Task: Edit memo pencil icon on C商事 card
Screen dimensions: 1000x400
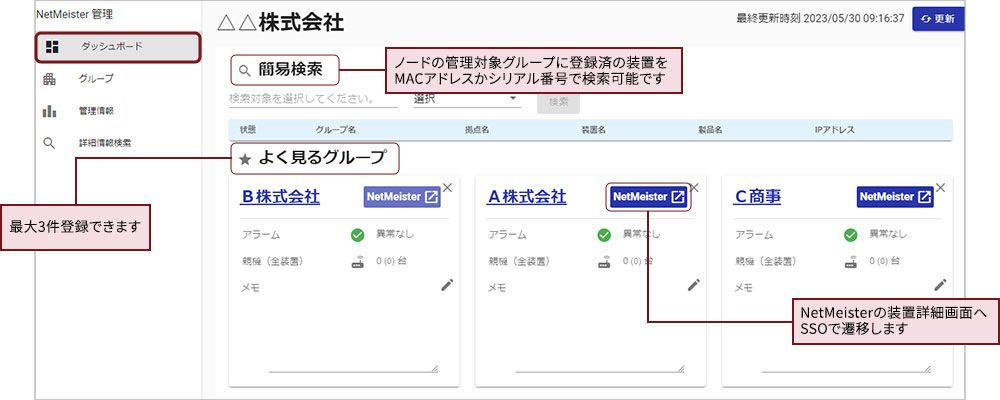Action: (940, 285)
